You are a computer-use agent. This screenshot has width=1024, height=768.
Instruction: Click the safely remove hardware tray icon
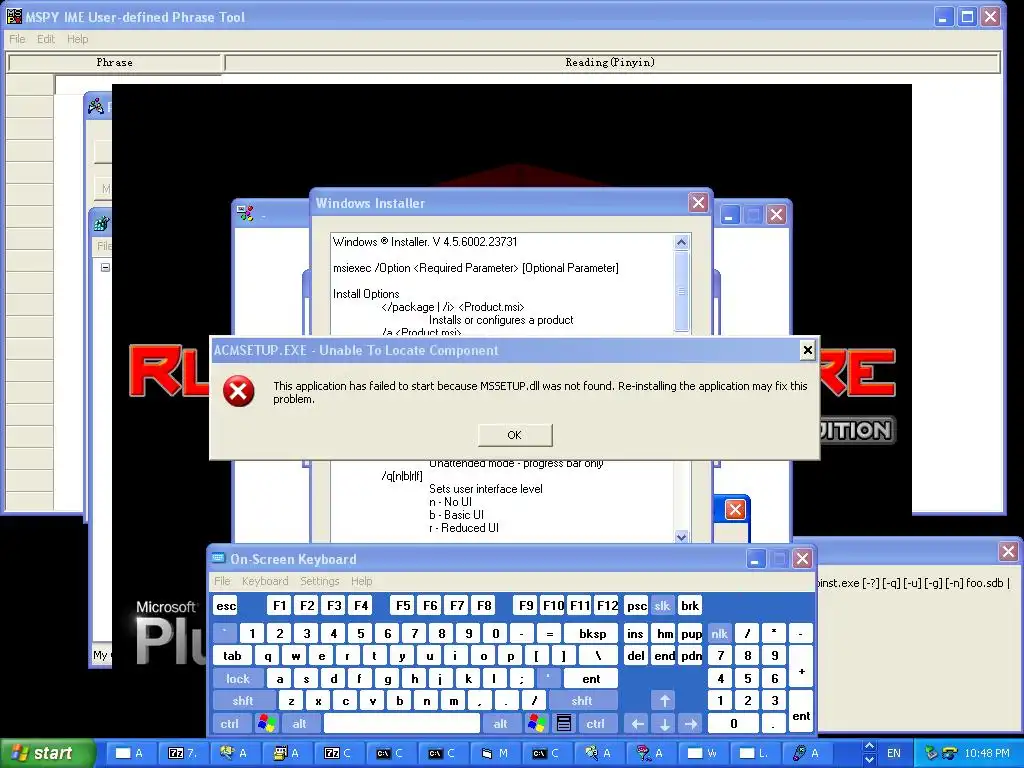[931, 753]
